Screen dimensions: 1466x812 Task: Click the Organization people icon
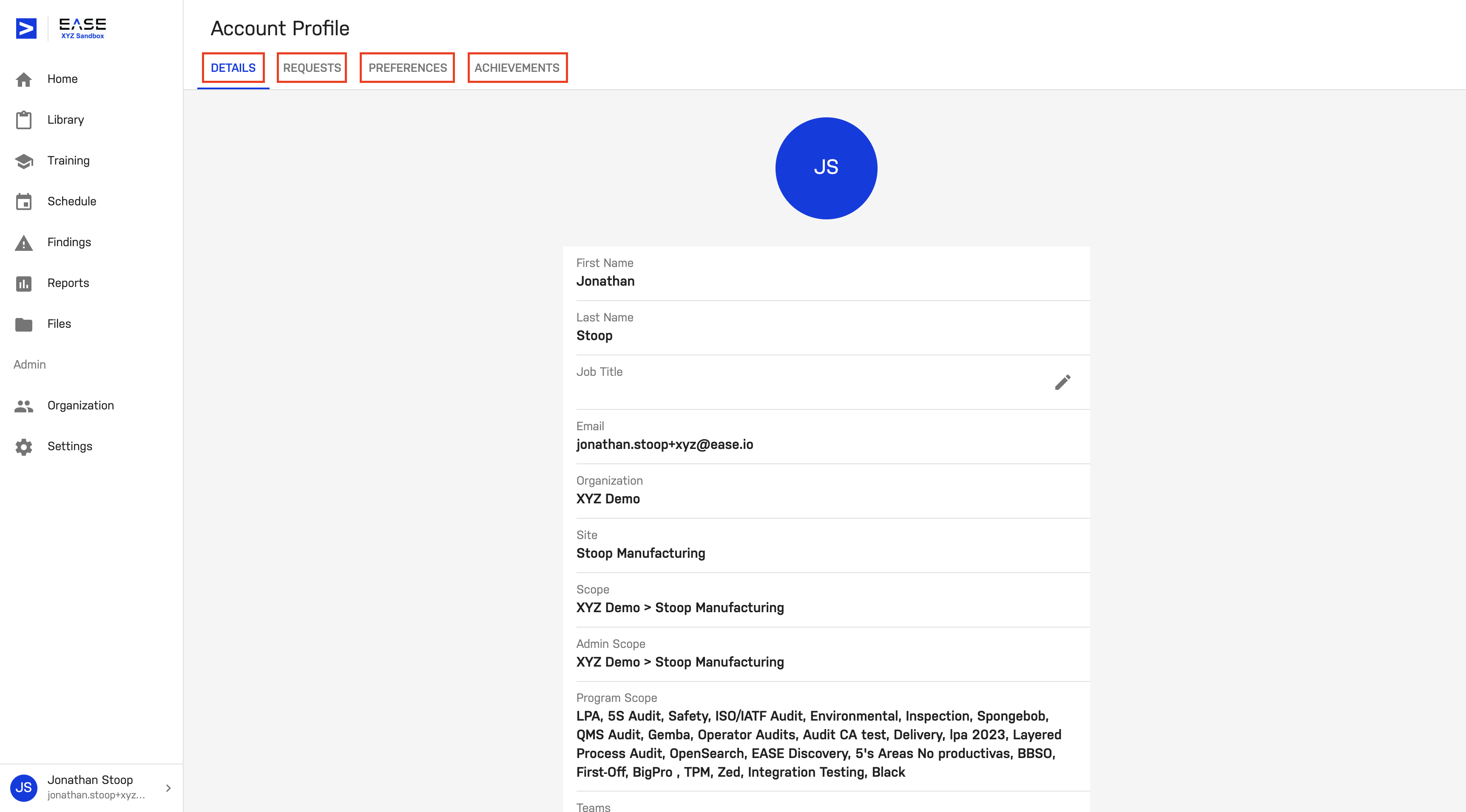(x=24, y=406)
